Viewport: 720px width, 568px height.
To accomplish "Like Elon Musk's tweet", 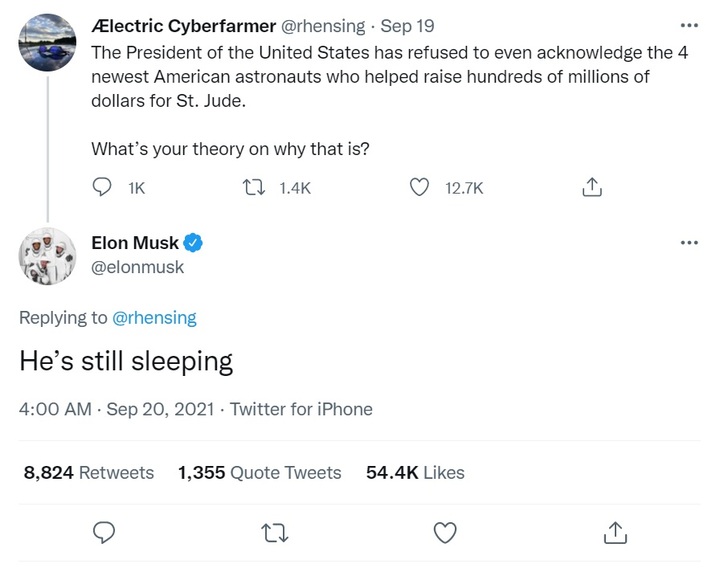I will click(x=445, y=533).
